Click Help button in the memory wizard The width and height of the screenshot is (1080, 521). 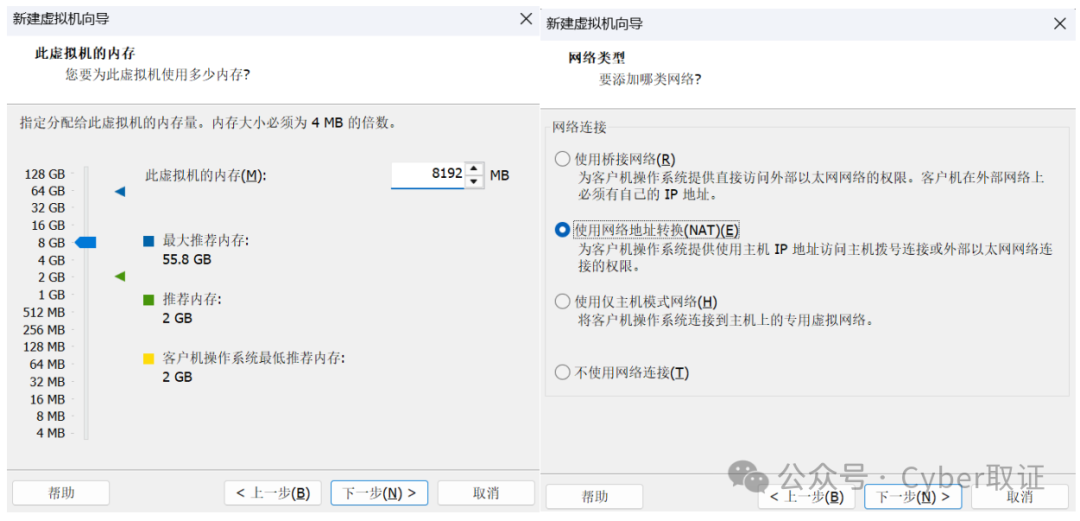click(x=61, y=493)
